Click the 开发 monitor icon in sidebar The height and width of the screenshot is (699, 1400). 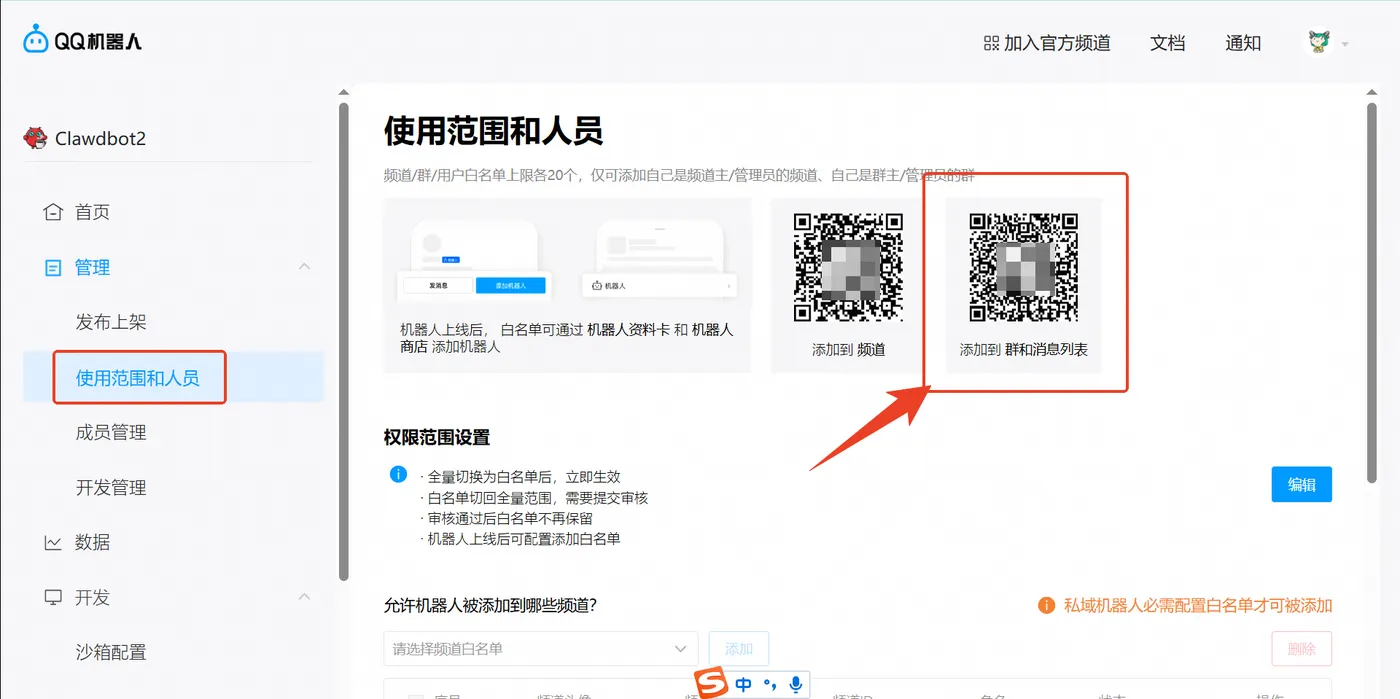point(53,597)
